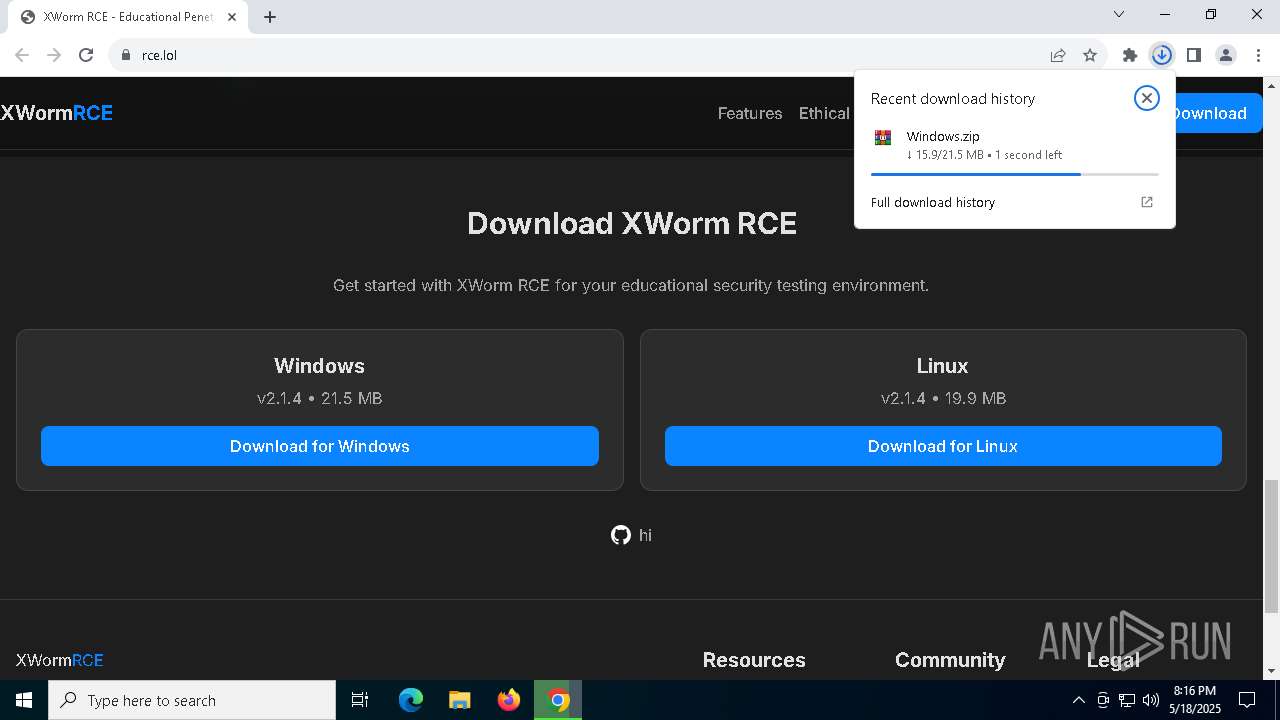Share this page icon
Viewport: 1280px width, 720px height.
tap(1058, 55)
